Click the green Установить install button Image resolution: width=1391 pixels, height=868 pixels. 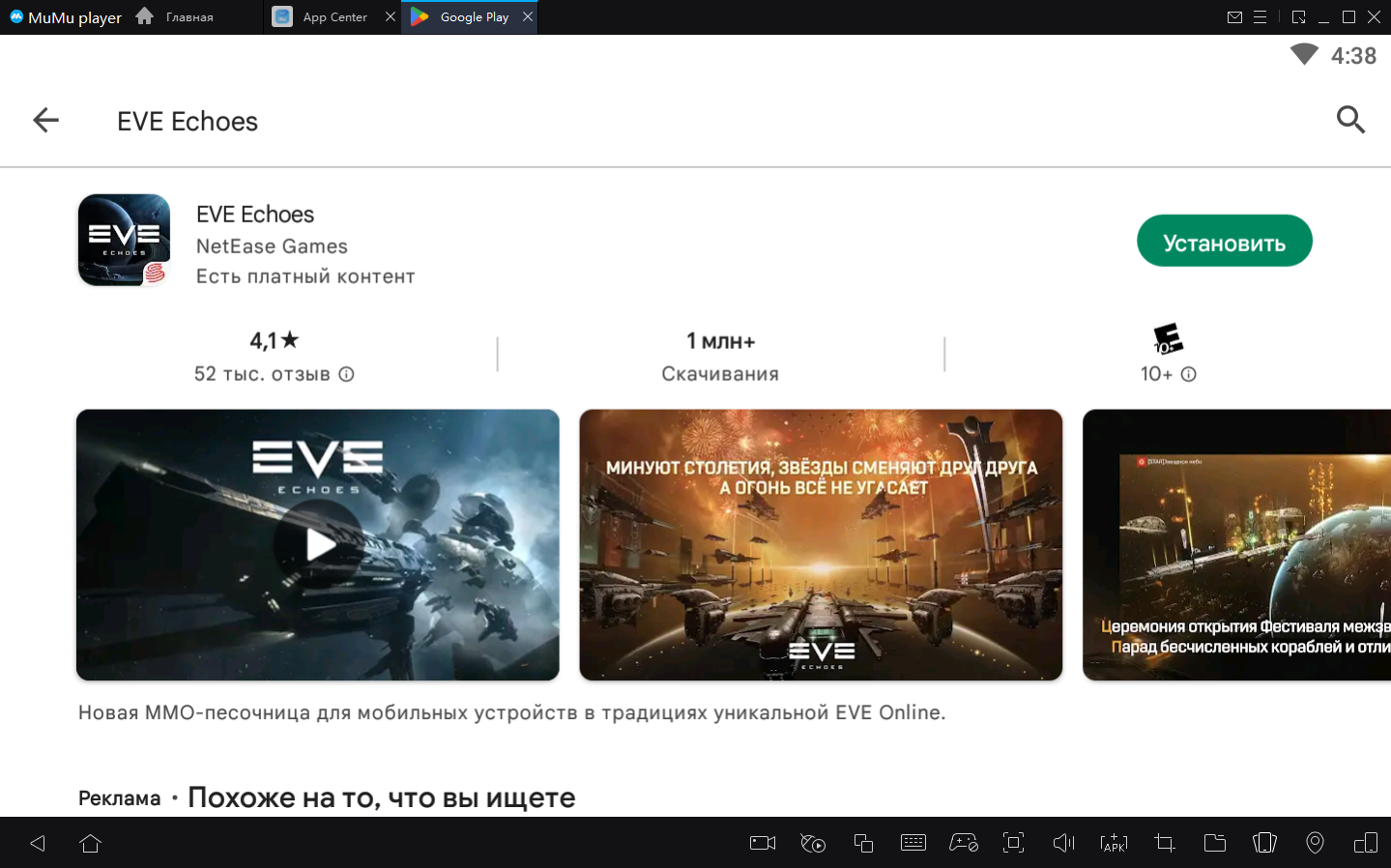click(x=1224, y=242)
